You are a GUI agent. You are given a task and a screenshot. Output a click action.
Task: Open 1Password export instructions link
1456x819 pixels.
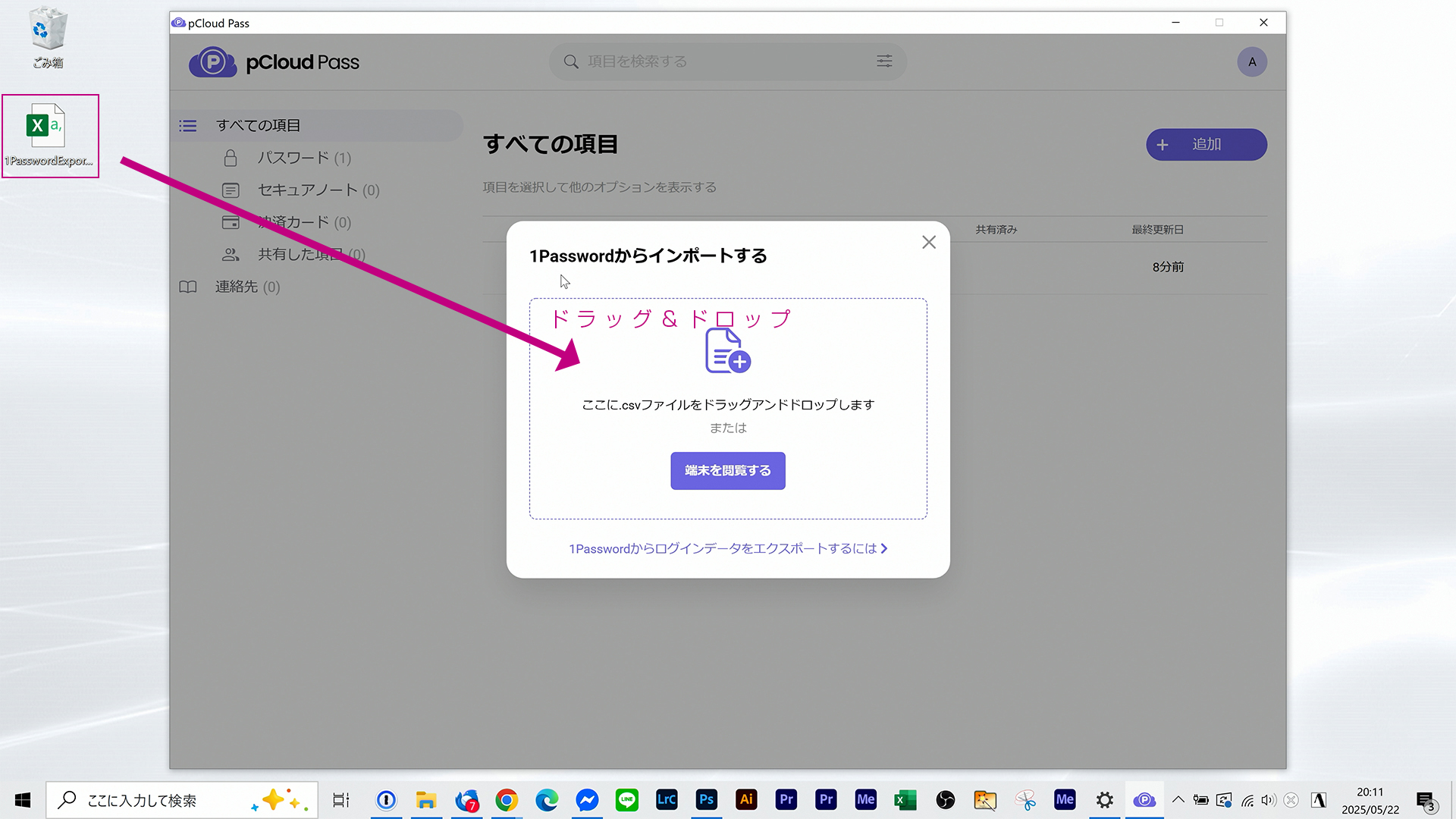[727, 548]
